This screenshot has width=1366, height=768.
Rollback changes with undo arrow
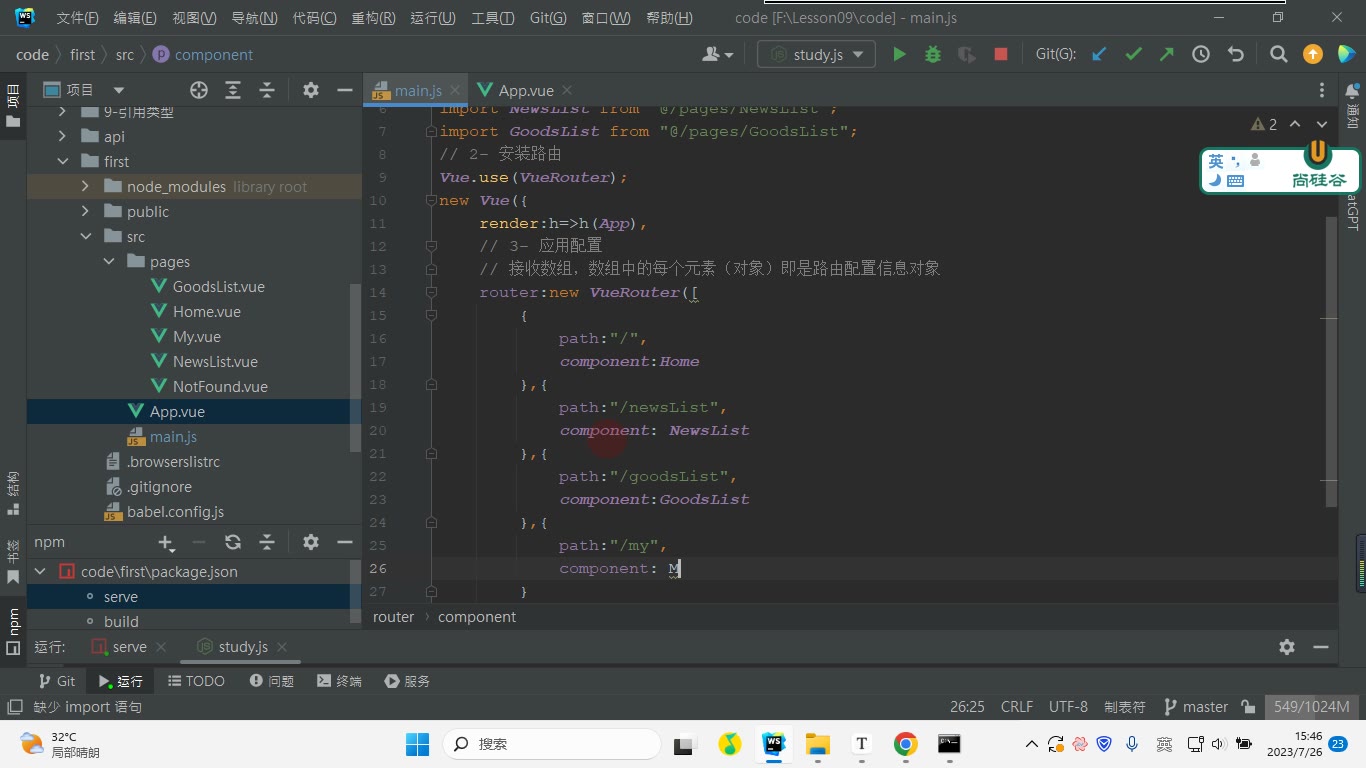1235,54
